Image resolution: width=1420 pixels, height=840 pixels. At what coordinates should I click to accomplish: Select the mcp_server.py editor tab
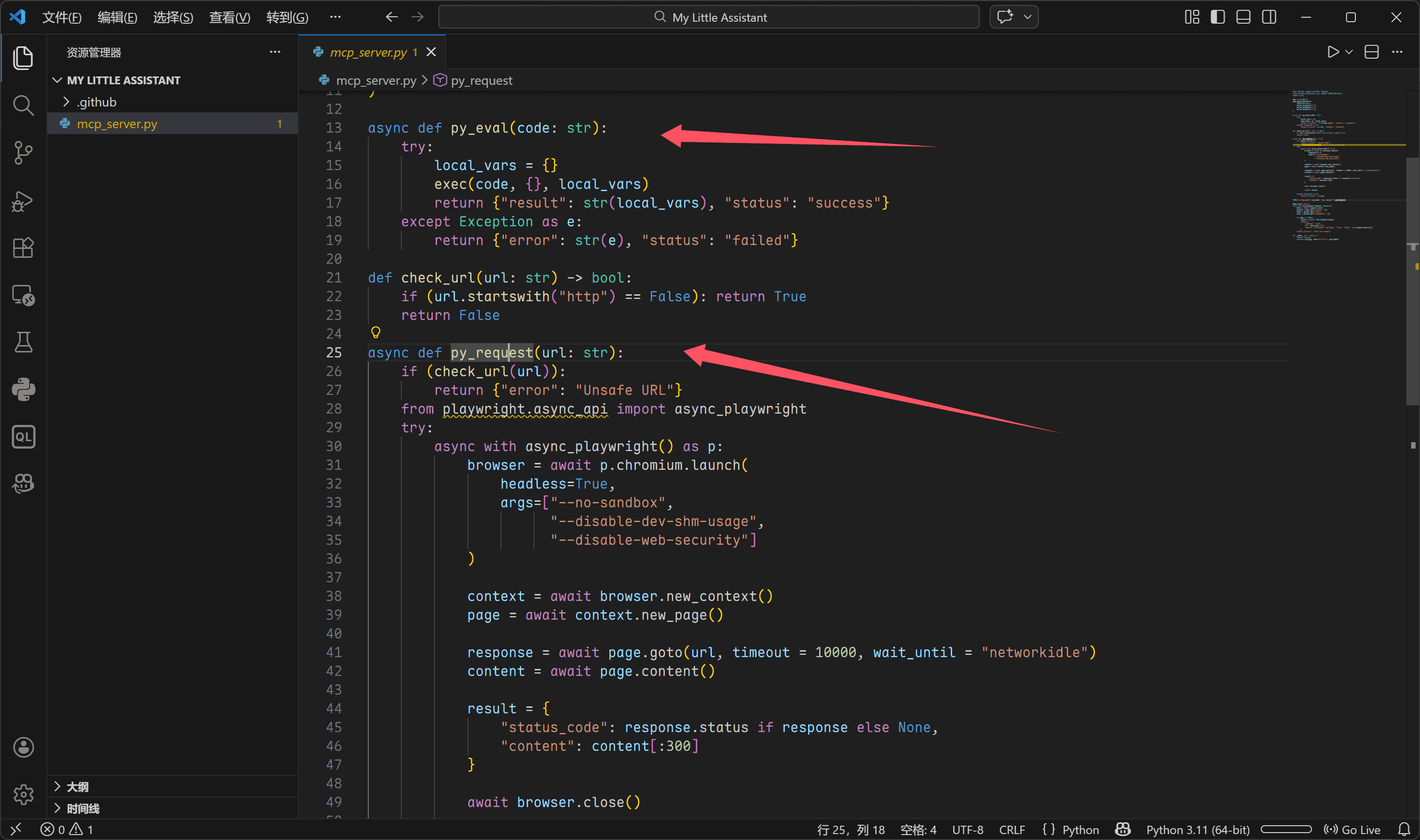(x=368, y=52)
